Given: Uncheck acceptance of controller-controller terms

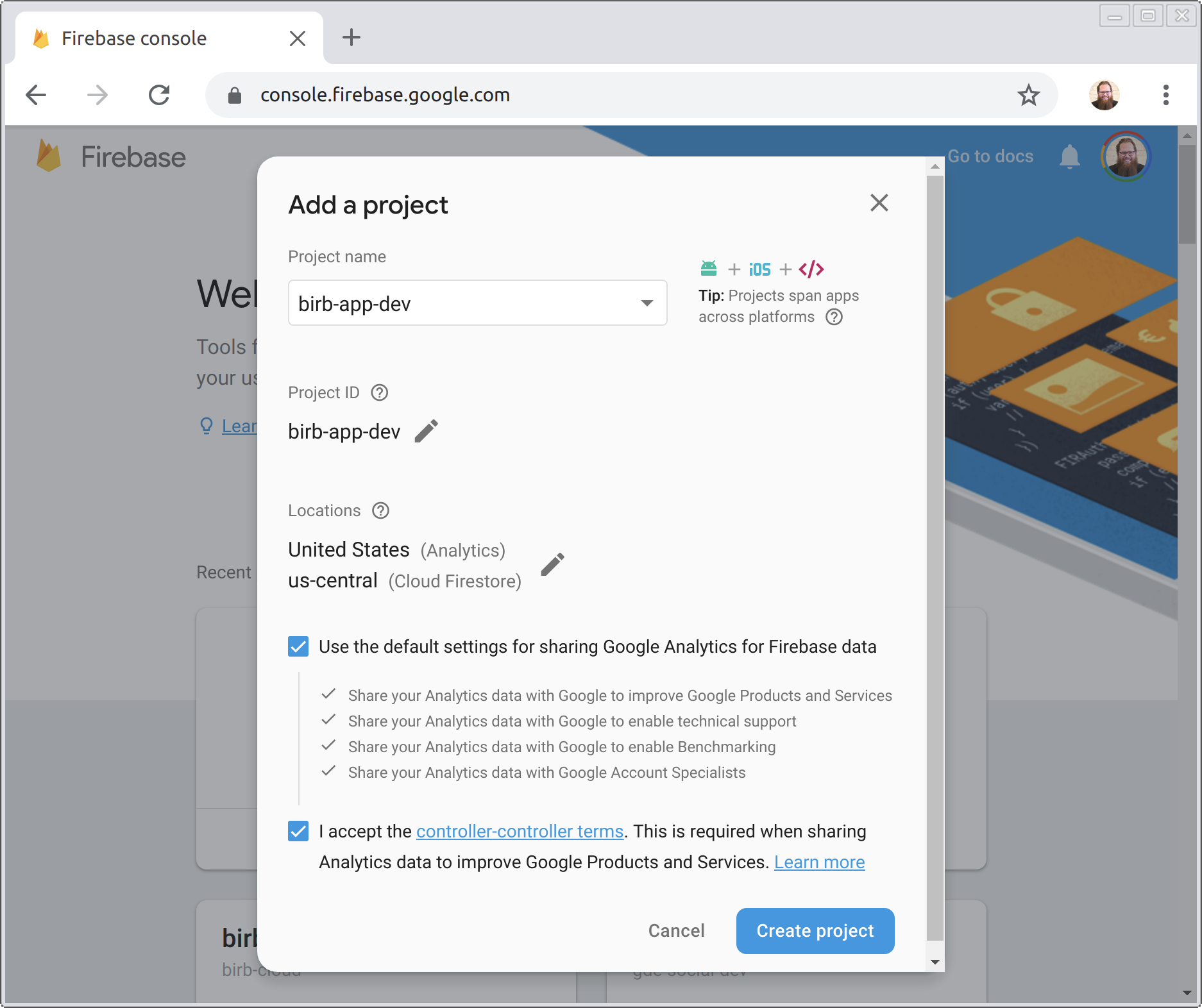Looking at the screenshot, I should point(298,832).
